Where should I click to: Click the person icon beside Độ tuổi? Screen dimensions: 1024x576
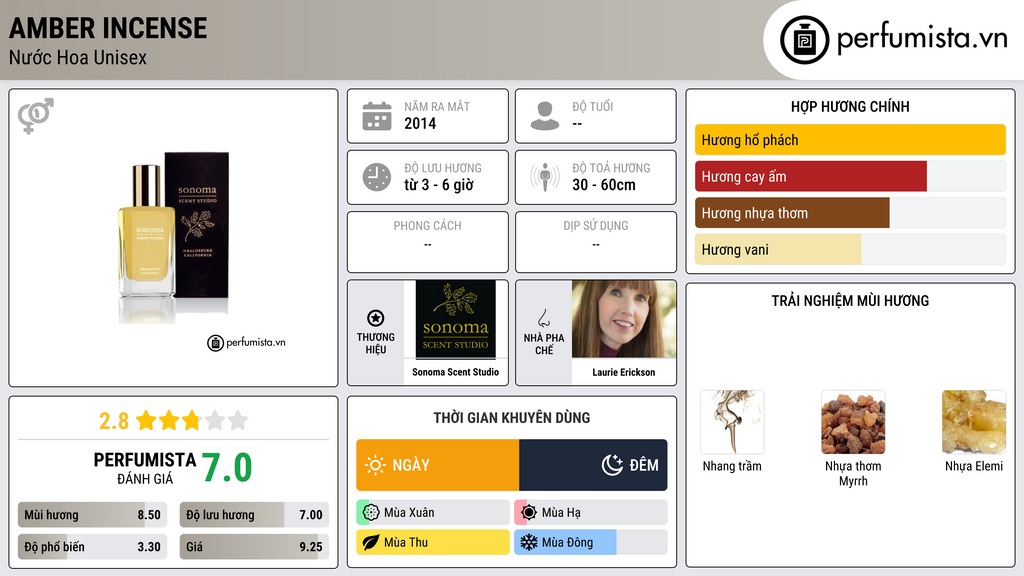click(545, 116)
